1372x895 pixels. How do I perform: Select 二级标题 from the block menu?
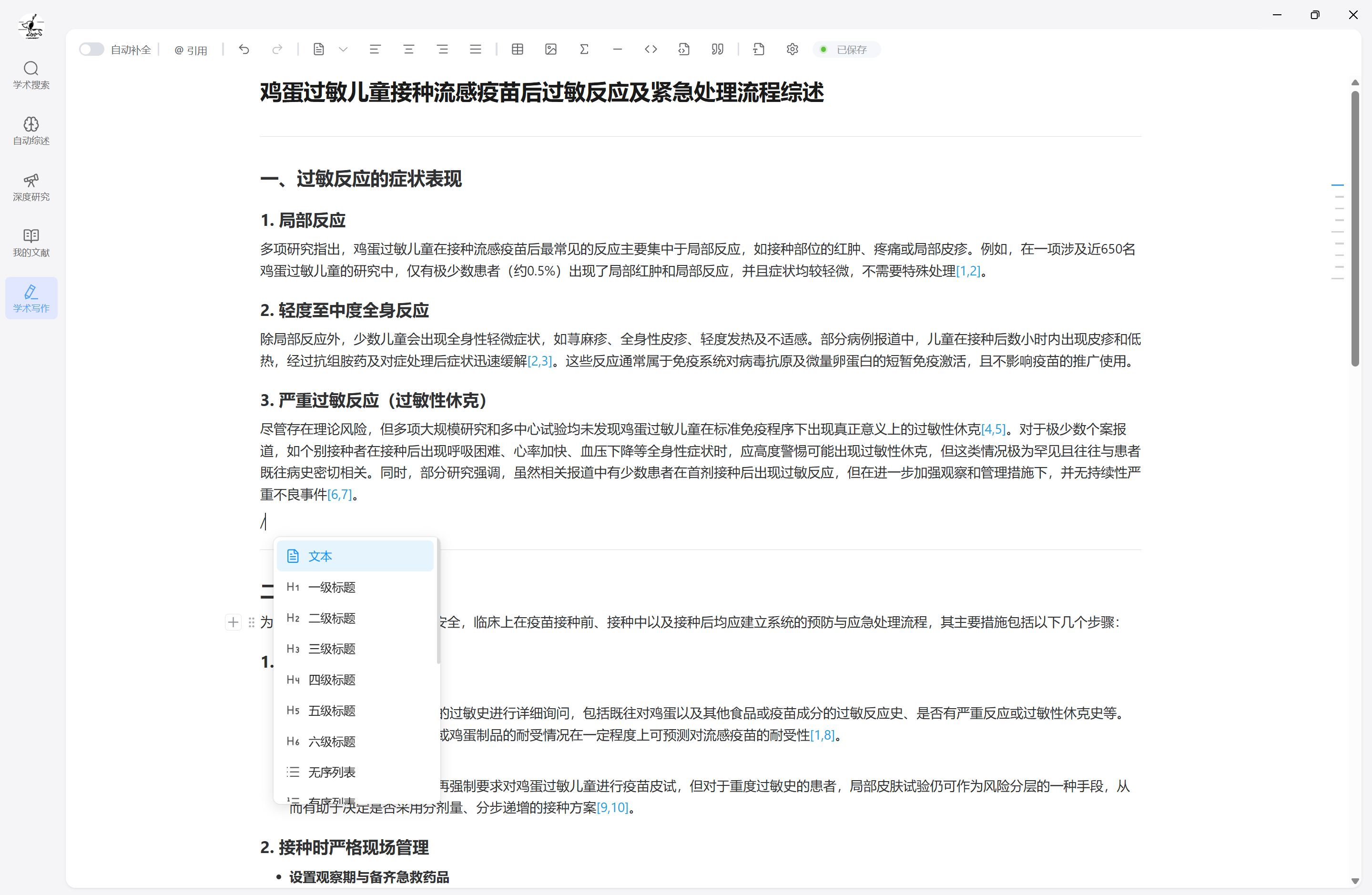tap(332, 618)
